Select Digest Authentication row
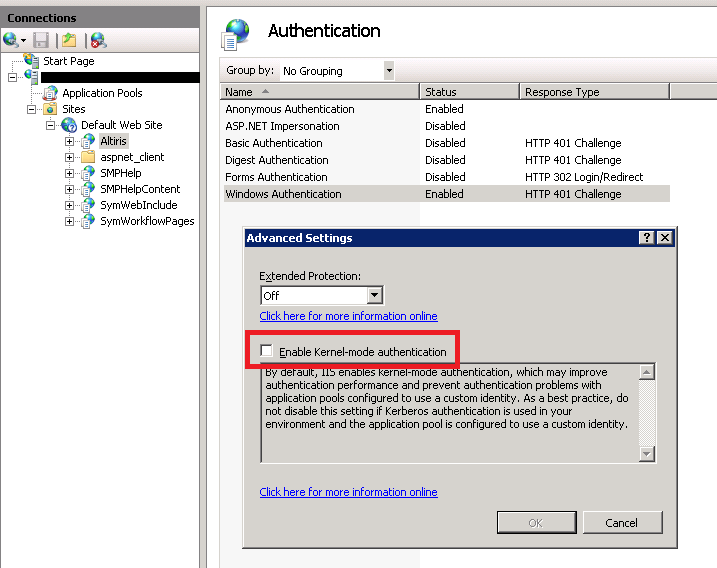 [x=447, y=160]
